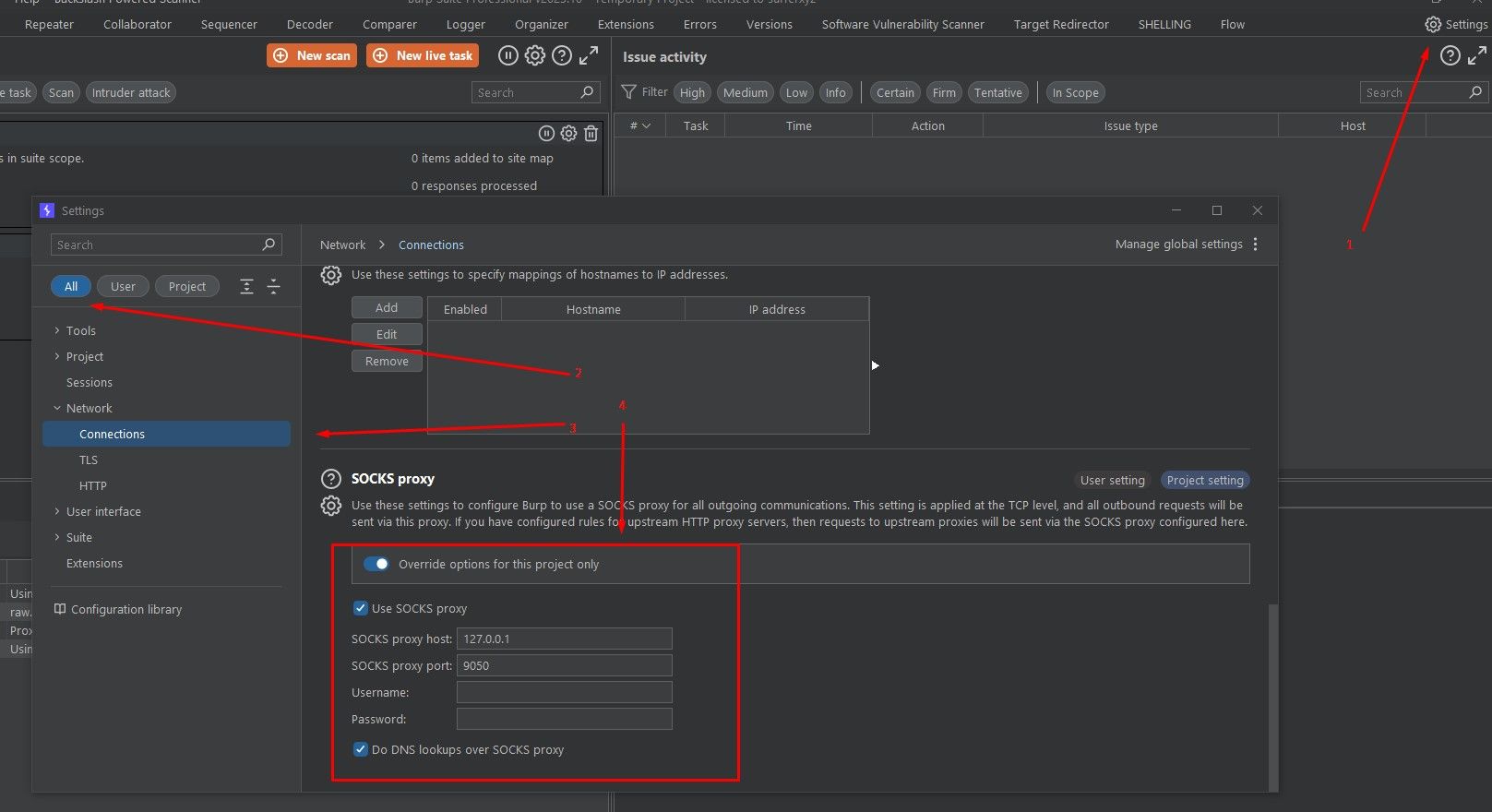The width and height of the screenshot is (1492, 812).
Task: Uncheck Do DNS lookups over SOCKS proxy
Action: point(361,749)
